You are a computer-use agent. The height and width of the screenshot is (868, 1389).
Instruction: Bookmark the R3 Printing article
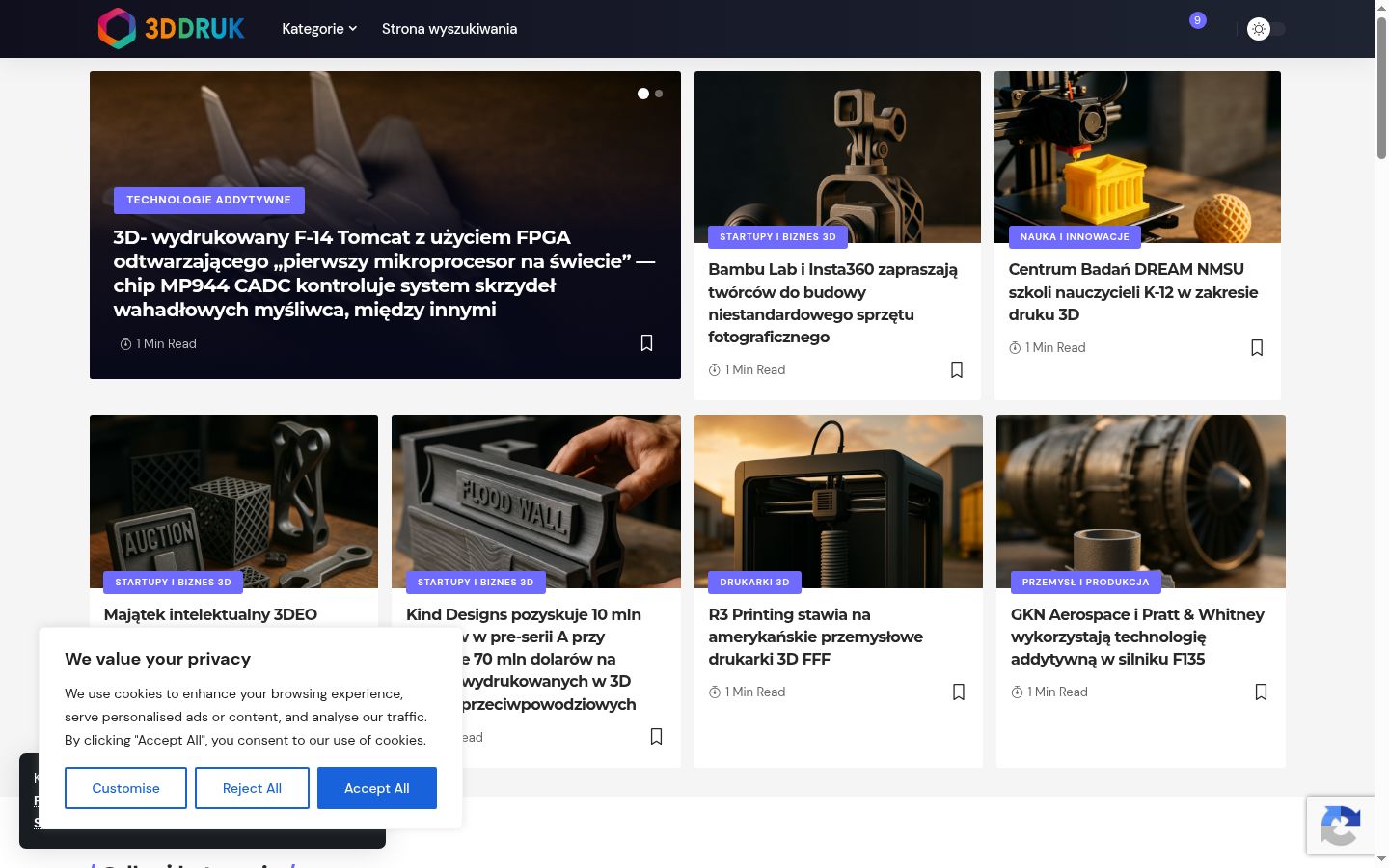click(x=959, y=692)
